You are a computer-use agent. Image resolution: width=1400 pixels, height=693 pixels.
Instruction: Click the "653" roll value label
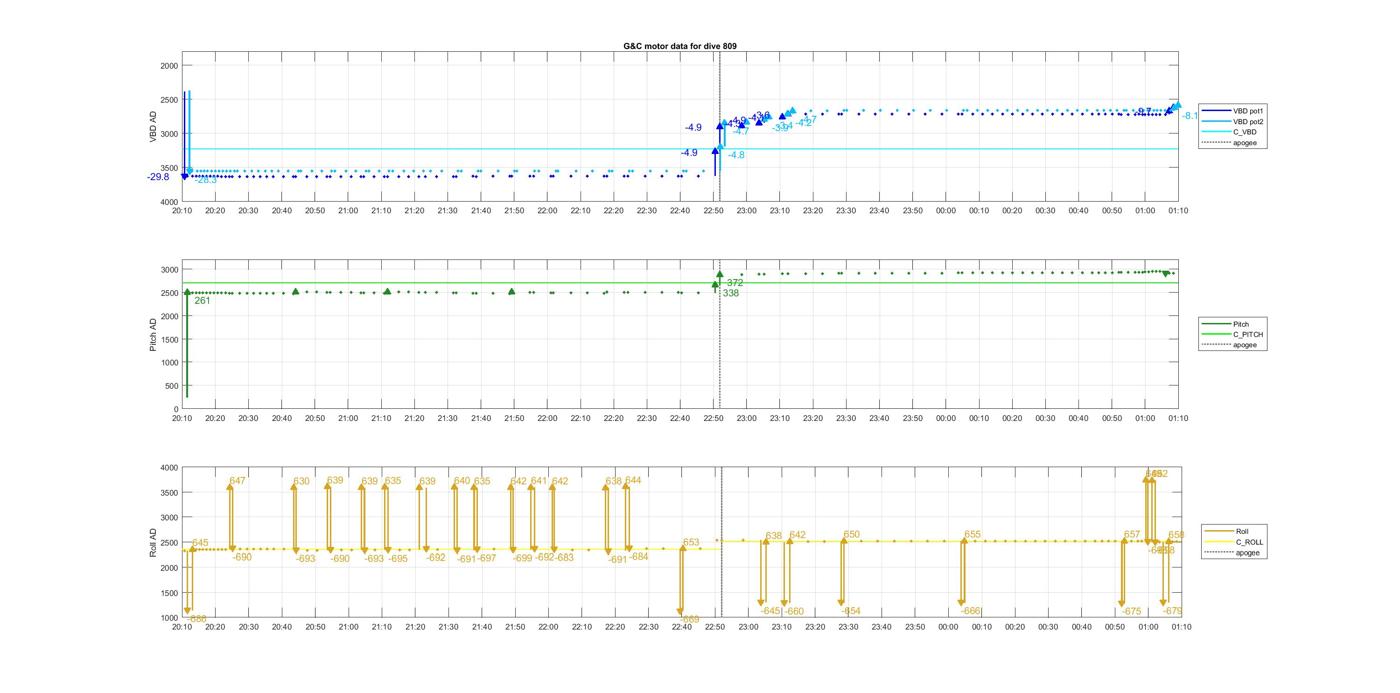click(x=691, y=543)
